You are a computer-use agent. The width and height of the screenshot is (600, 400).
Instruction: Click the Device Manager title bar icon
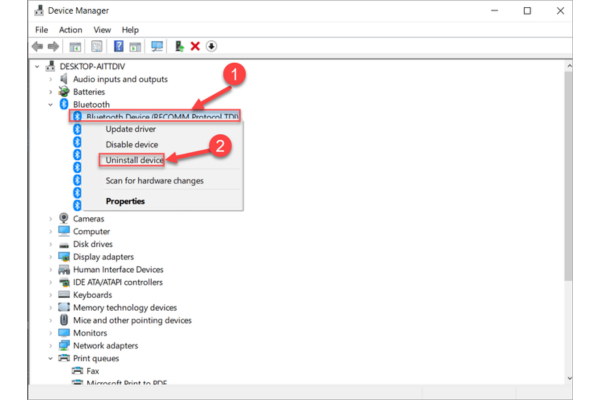(39, 10)
